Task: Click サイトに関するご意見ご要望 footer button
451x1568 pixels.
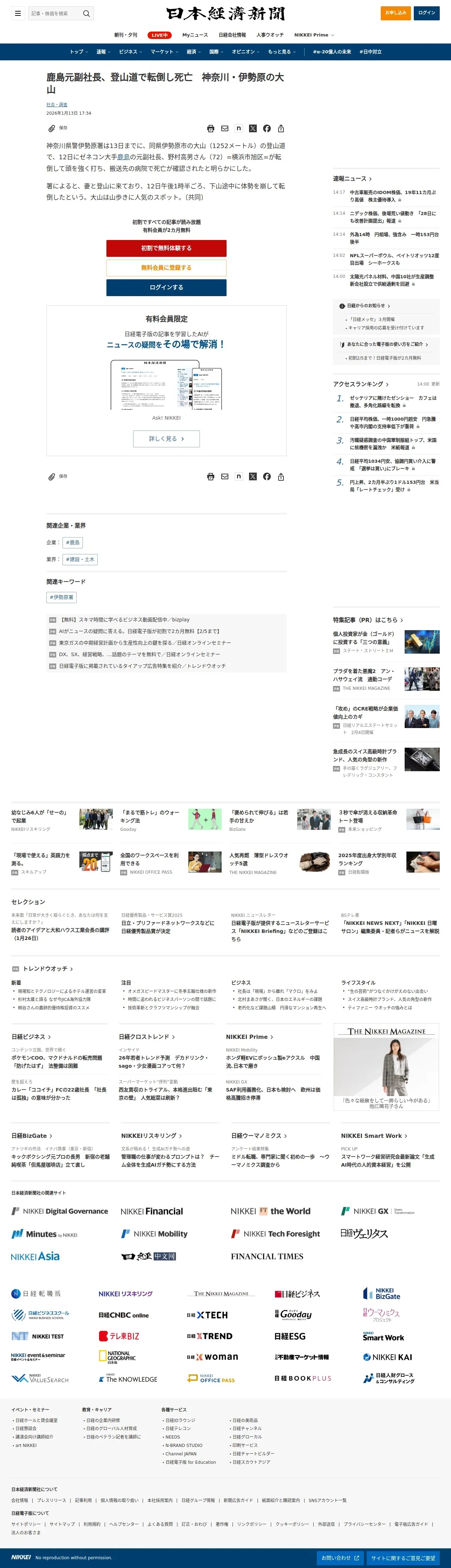Action: 404,1558
